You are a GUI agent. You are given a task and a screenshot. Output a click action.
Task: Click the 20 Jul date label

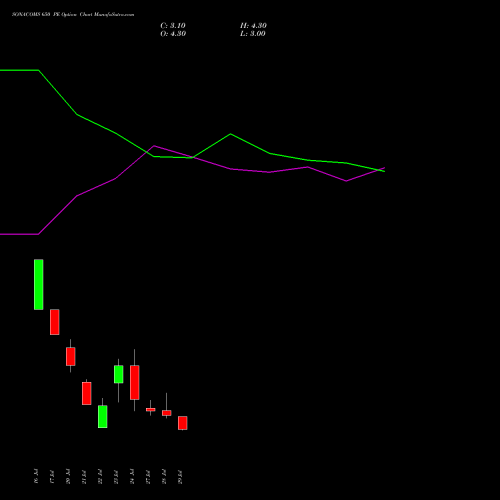[x=68, y=476]
